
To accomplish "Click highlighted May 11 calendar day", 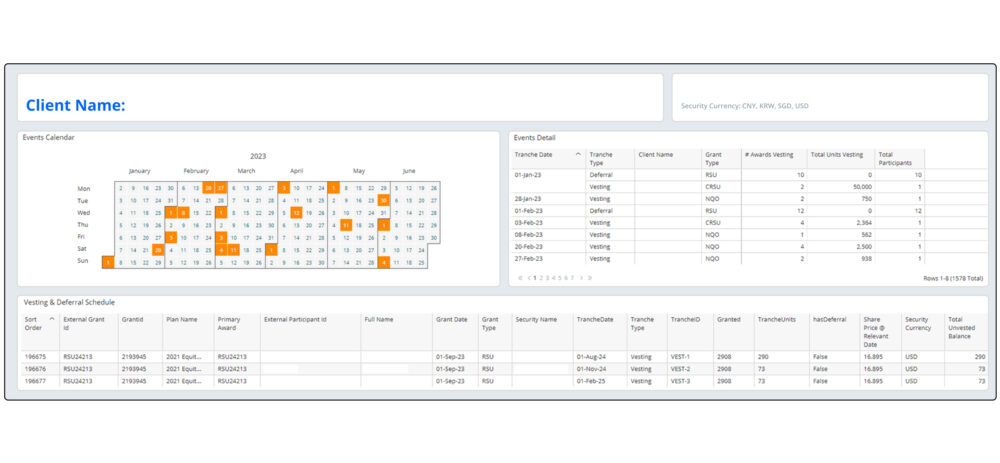I will tap(346, 225).
